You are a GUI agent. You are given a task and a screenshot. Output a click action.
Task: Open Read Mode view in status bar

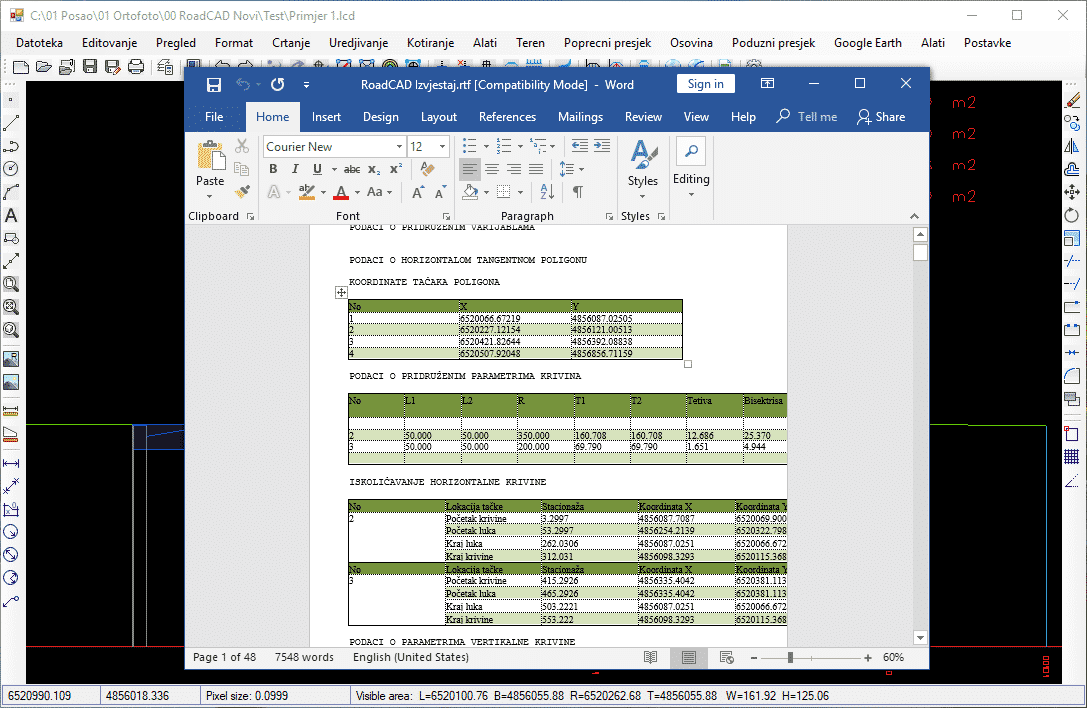click(x=650, y=657)
